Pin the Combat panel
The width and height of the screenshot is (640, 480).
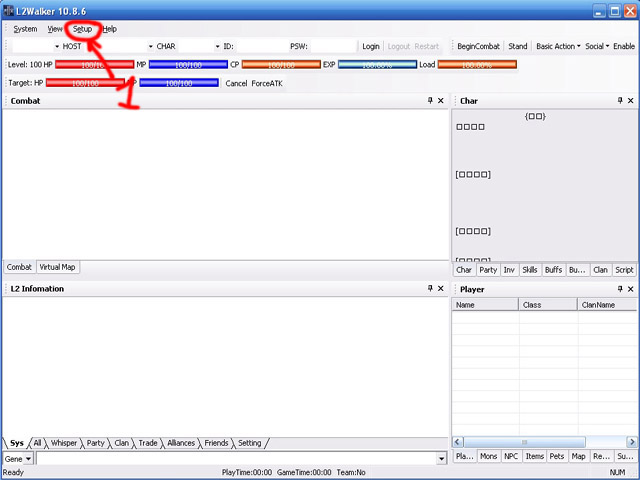coord(430,100)
